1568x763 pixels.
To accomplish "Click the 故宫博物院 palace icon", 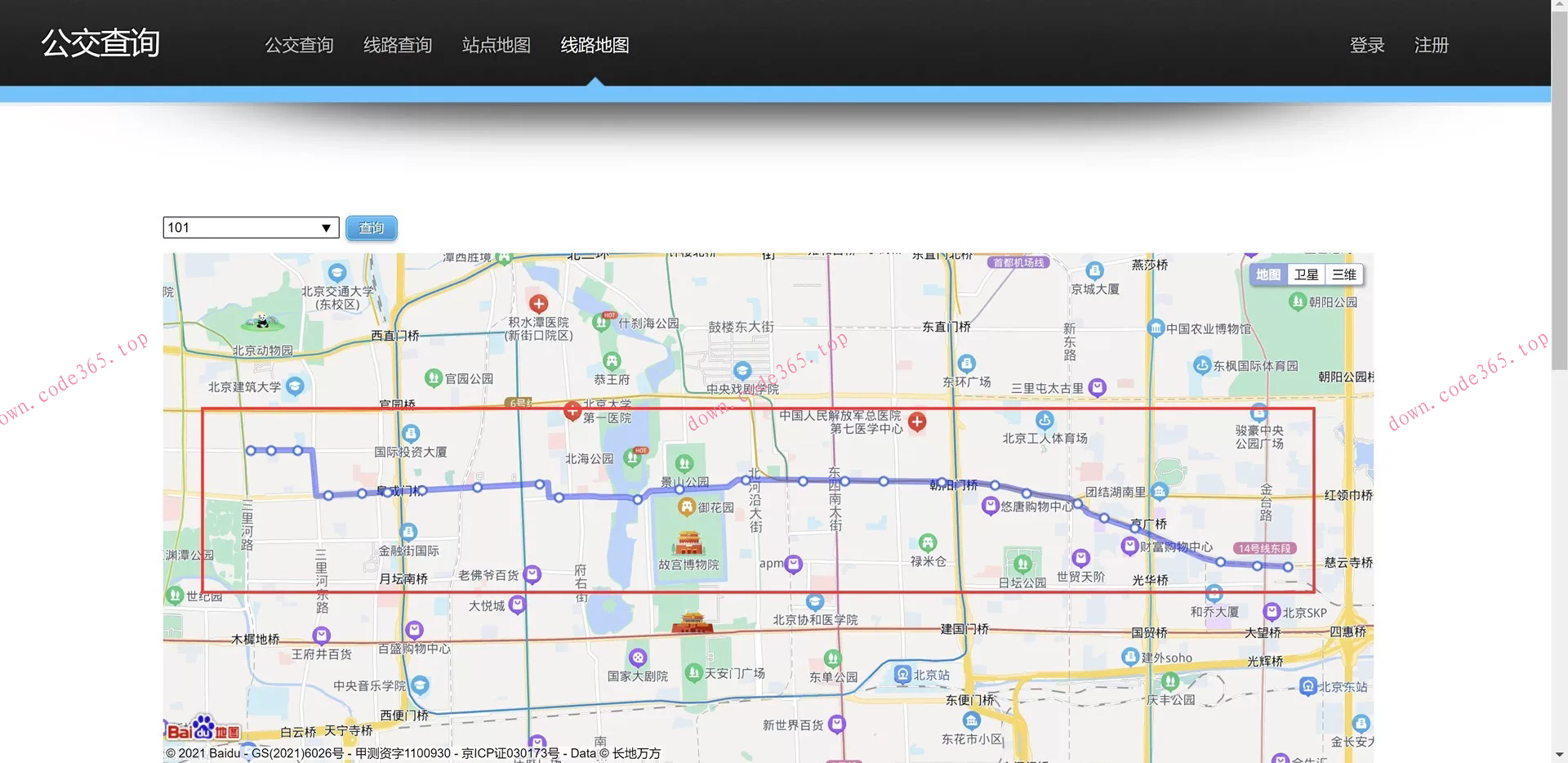I will [x=690, y=543].
